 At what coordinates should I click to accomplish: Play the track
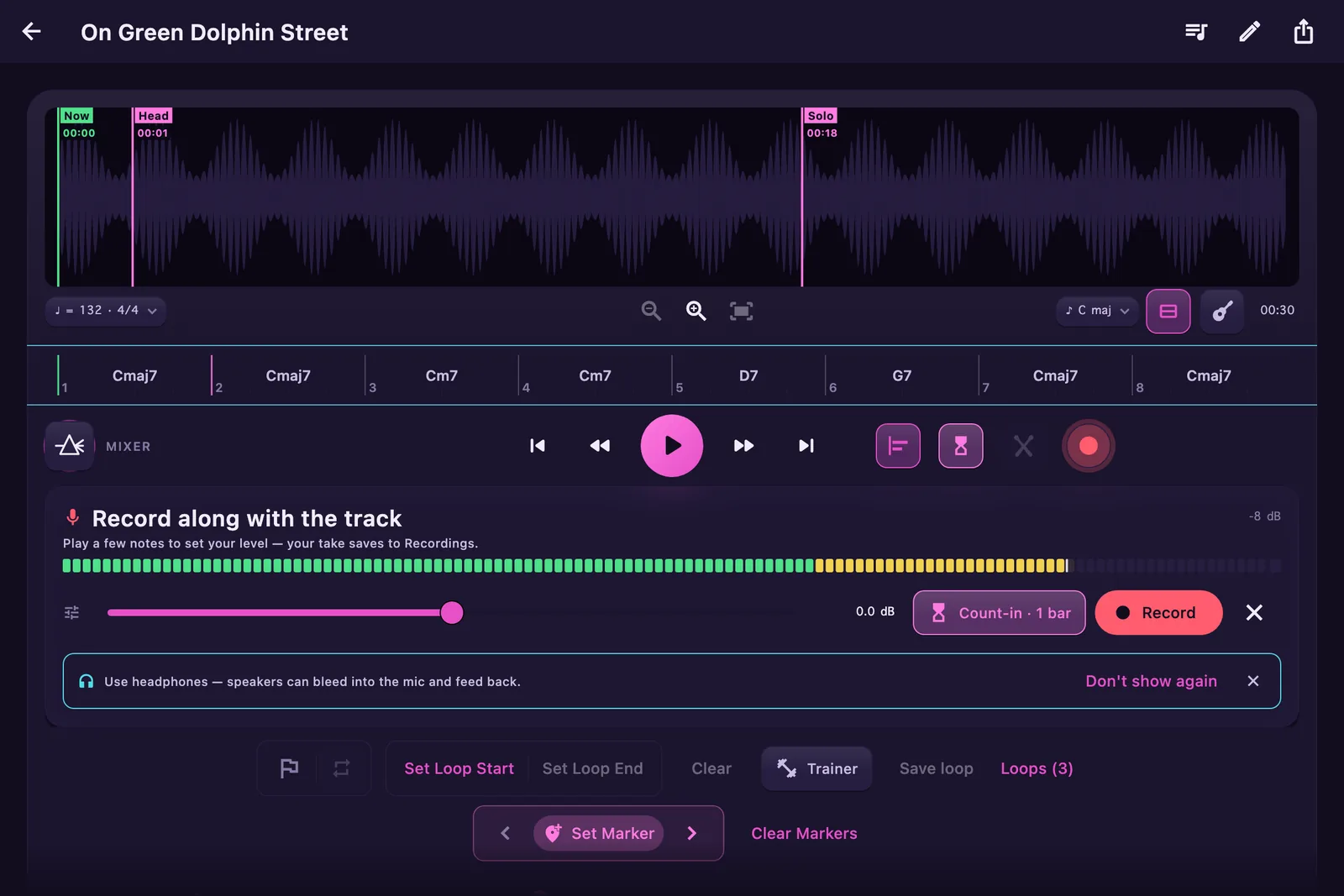(x=672, y=446)
